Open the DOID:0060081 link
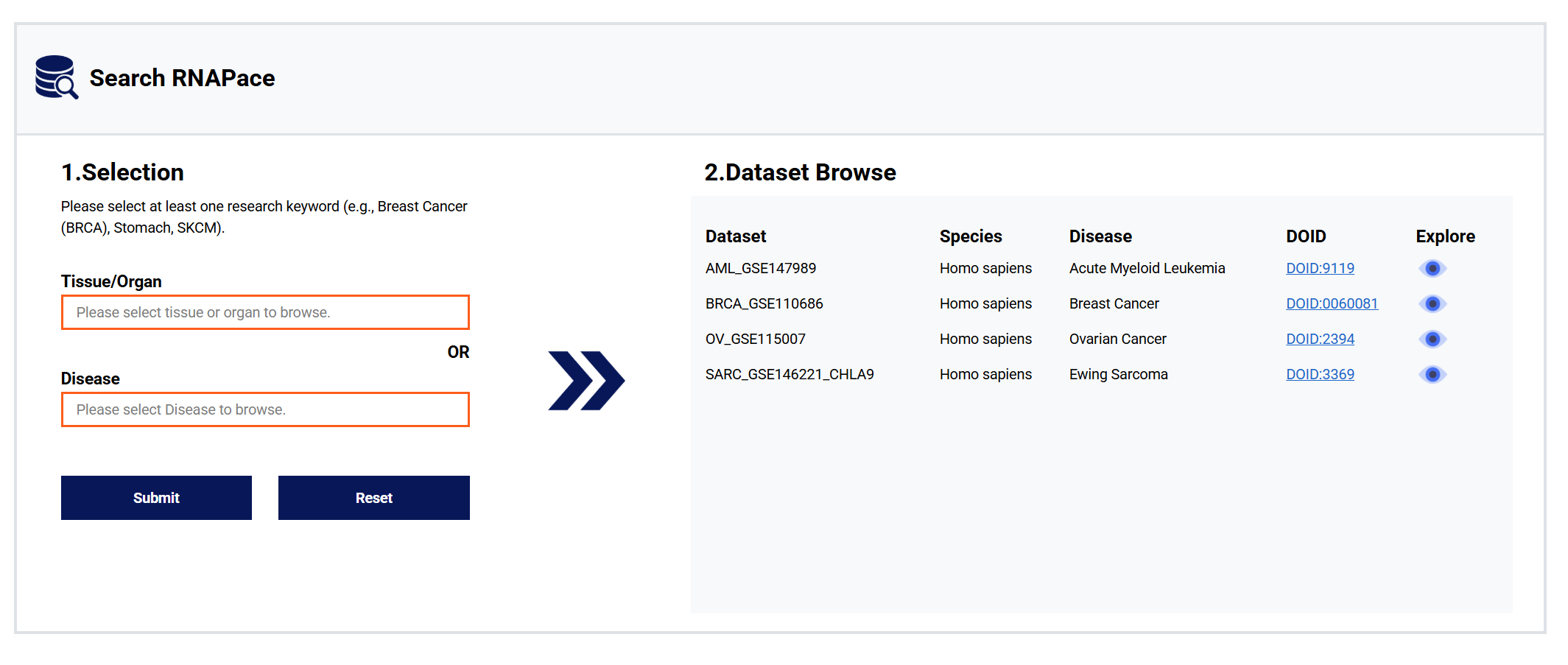Image resolution: width=1568 pixels, height=665 pixels. (1332, 304)
